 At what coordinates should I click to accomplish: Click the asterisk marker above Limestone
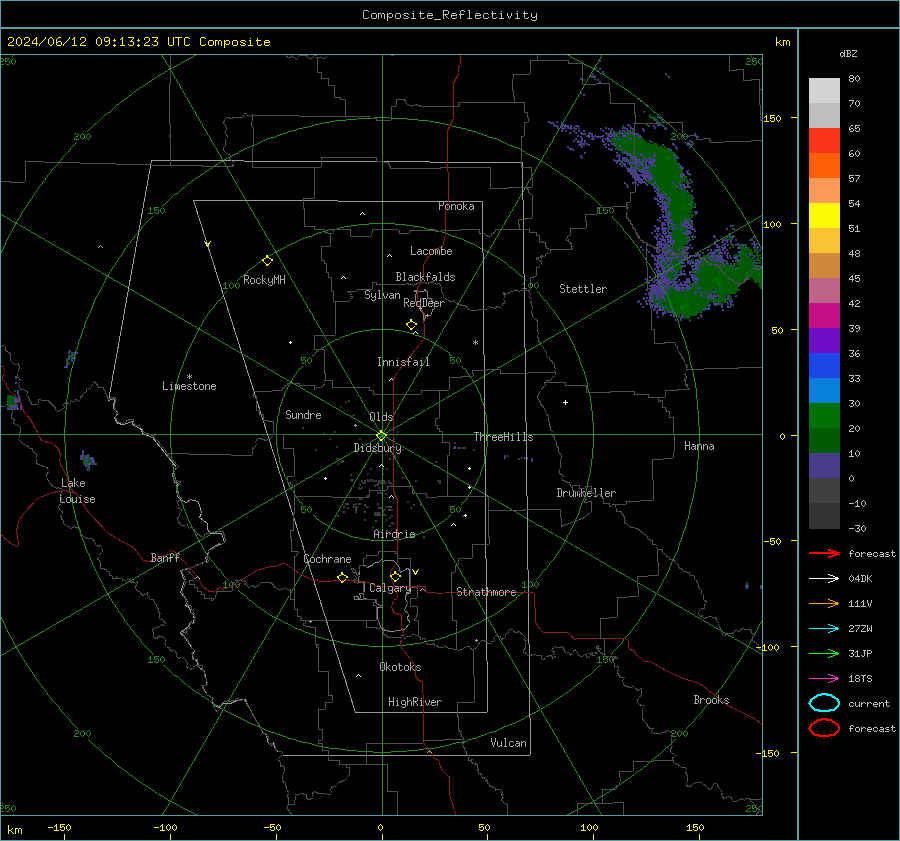[x=189, y=377]
